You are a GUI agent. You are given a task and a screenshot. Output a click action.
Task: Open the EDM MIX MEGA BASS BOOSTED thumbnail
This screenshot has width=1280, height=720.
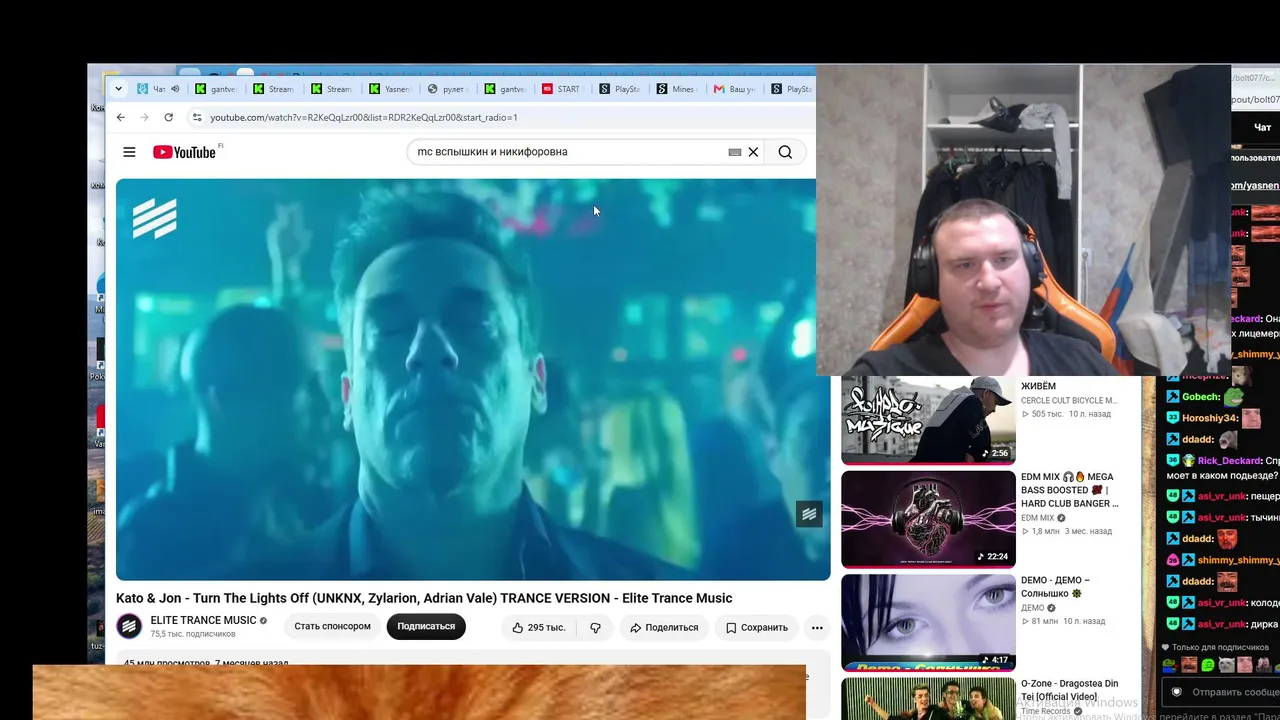point(928,519)
